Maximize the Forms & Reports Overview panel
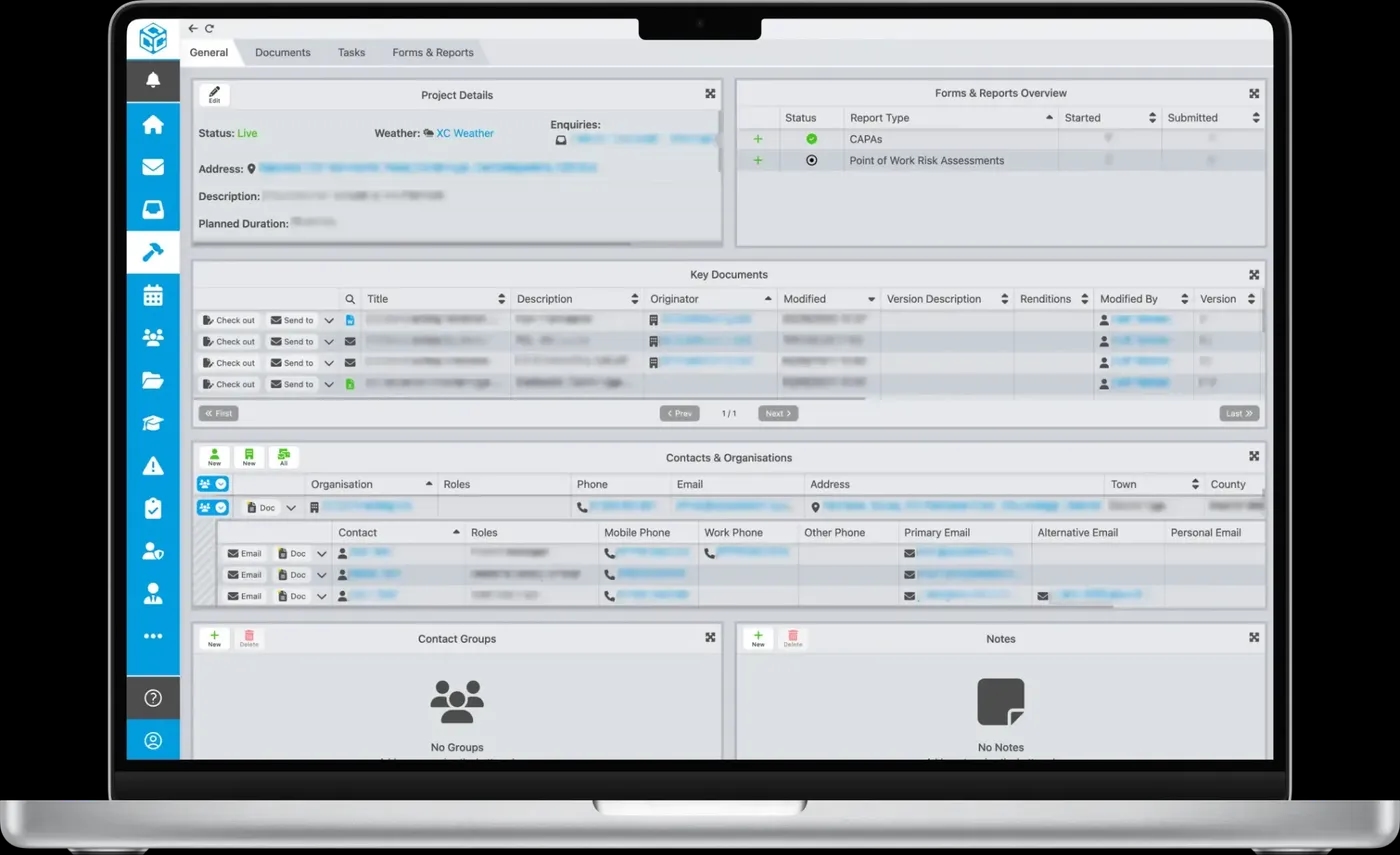1400x855 pixels. (x=1254, y=94)
